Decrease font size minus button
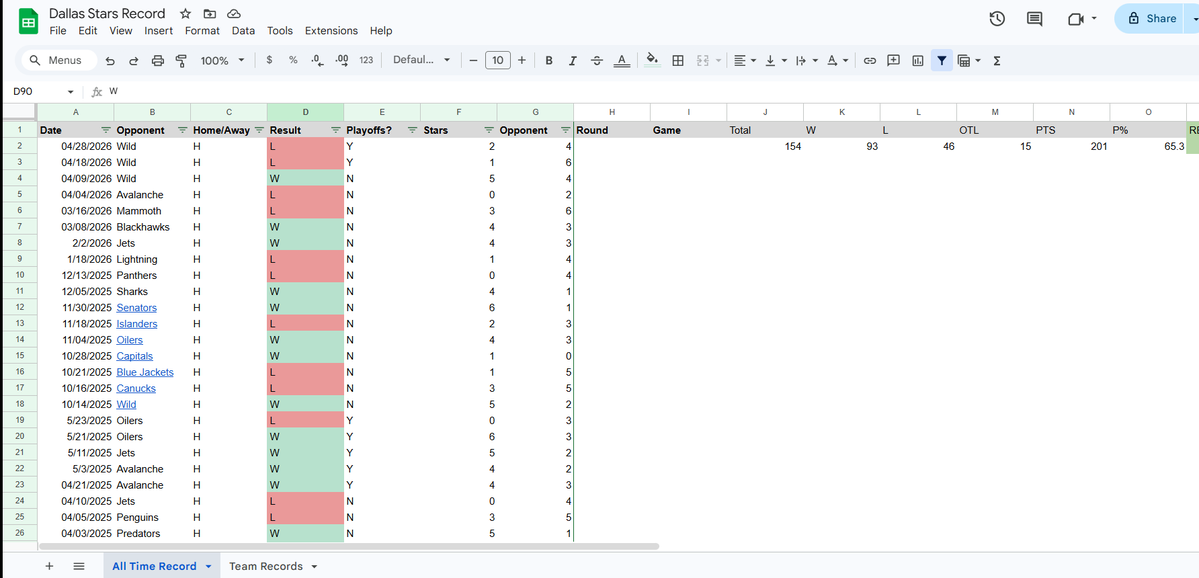1199x578 pixels. (473, 60)
